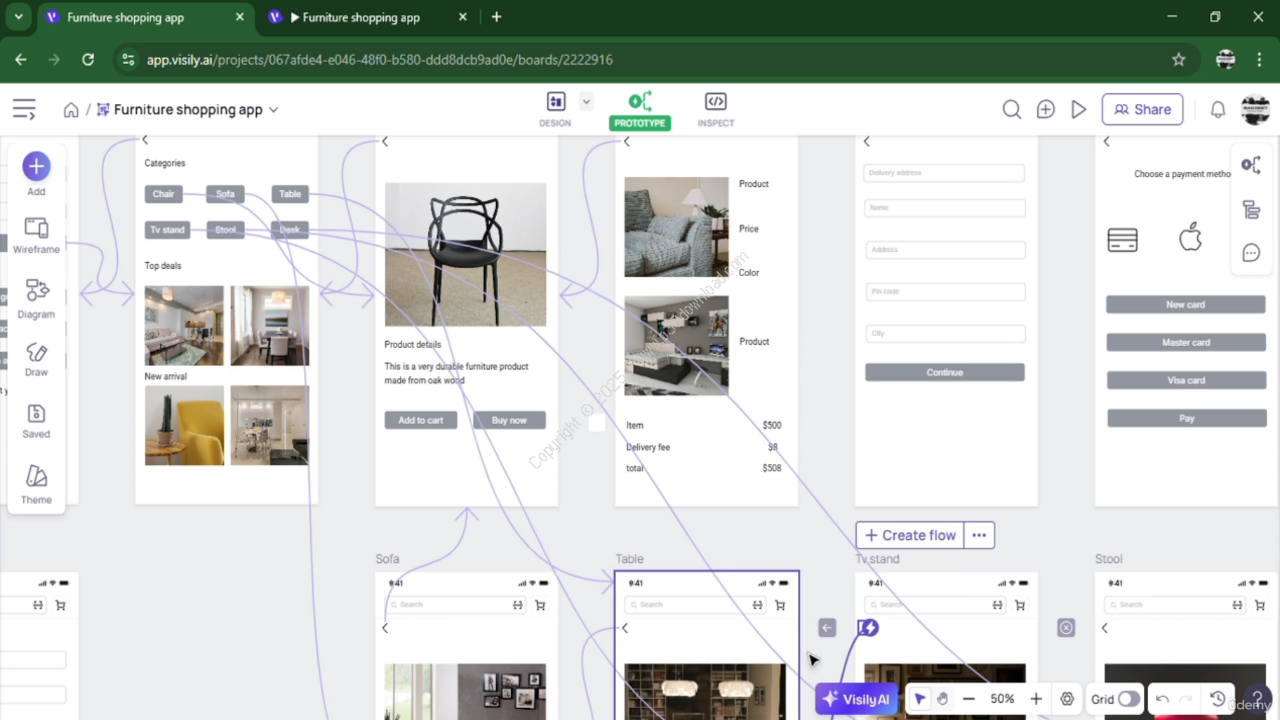Click the Share button
This screenshot has width=1280, height=720.
(1142, 110)
